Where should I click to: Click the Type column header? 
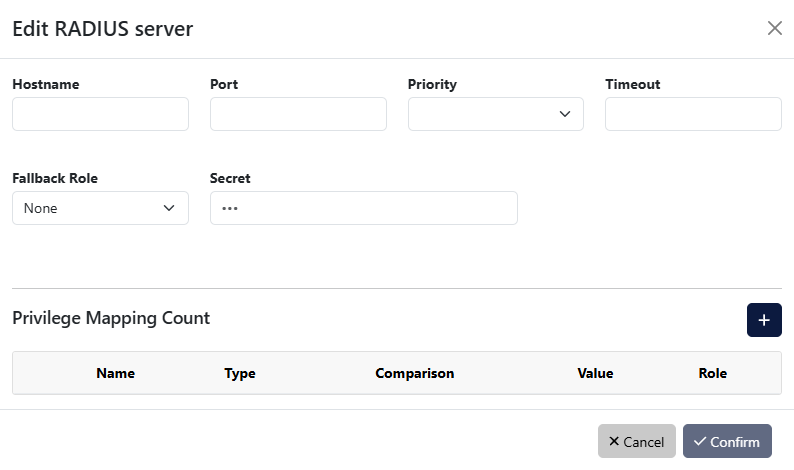click(x=240, y=373)
